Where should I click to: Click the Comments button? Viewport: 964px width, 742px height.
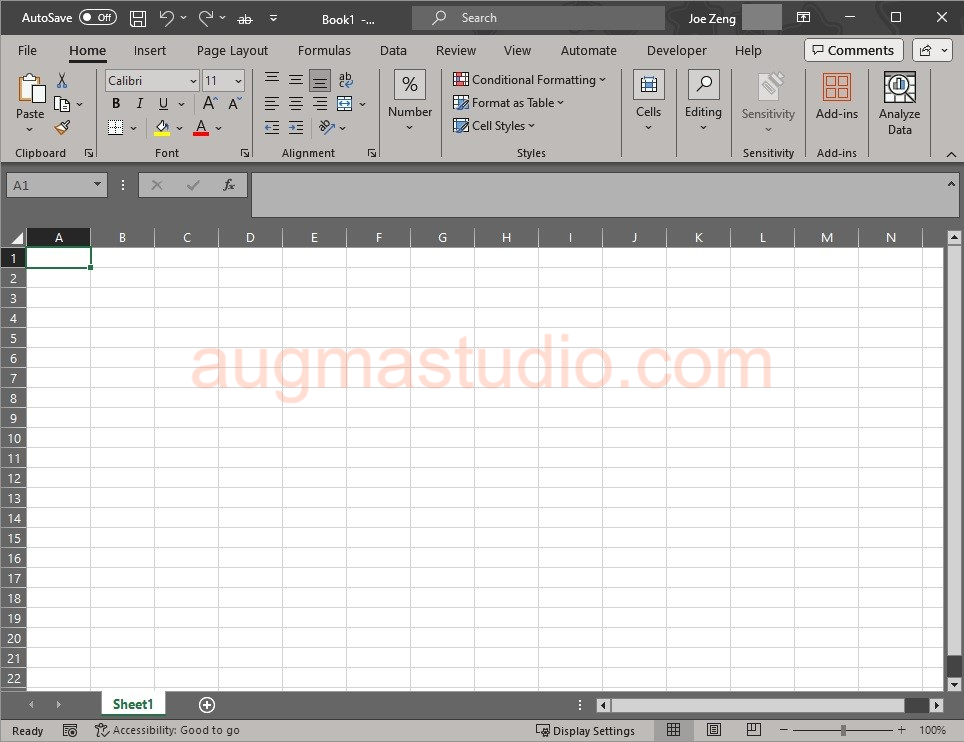(853, 50)
